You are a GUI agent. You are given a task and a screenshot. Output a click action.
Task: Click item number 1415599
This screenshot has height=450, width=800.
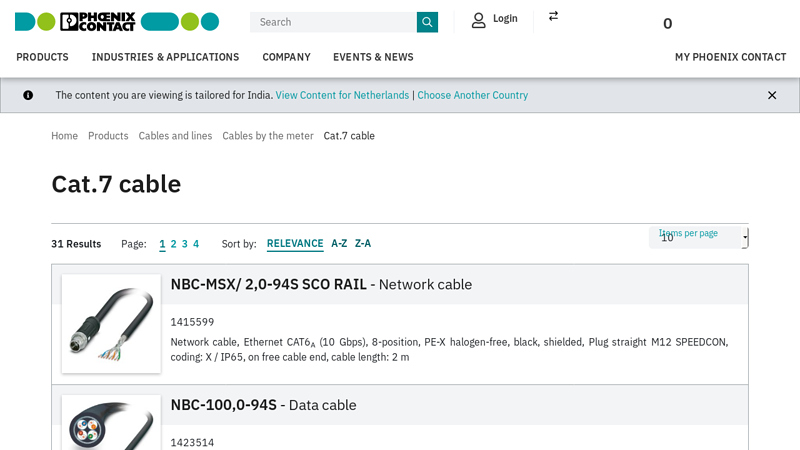pyautogui.click(x=192, y=322)
